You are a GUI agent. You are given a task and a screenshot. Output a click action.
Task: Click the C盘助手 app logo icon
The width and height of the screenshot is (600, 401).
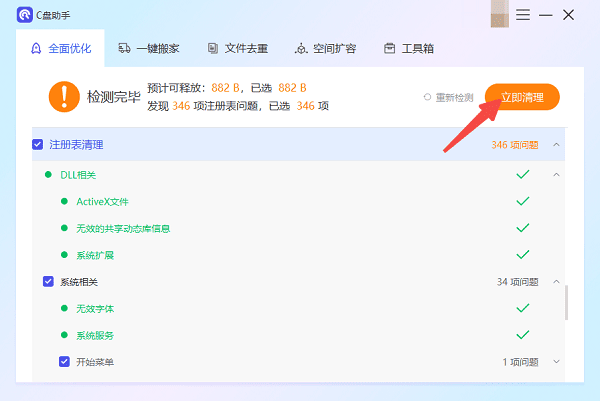point(25,15)
